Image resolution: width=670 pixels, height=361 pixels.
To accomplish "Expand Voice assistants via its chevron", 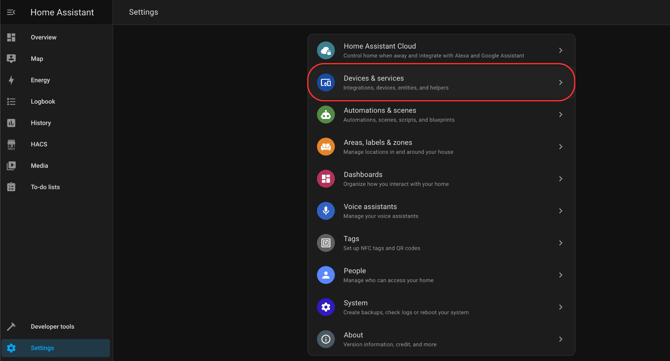I will pyautogui.click(x=560, y=211).
